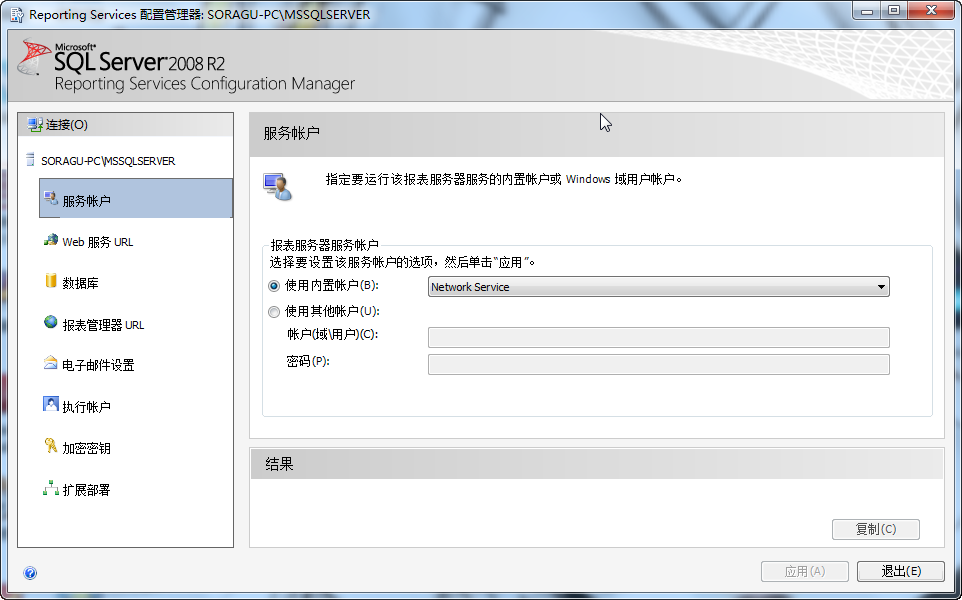
Task: Maximize the configuration manager window
Action: coord(894,10)
